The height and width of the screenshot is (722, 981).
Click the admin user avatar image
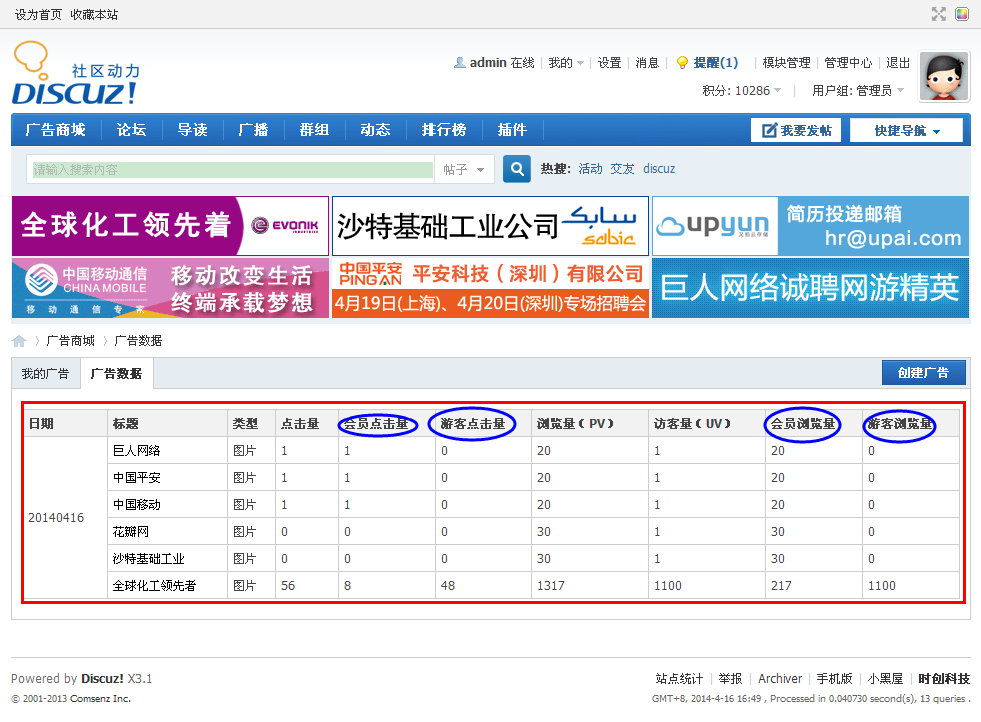[944, 76]
